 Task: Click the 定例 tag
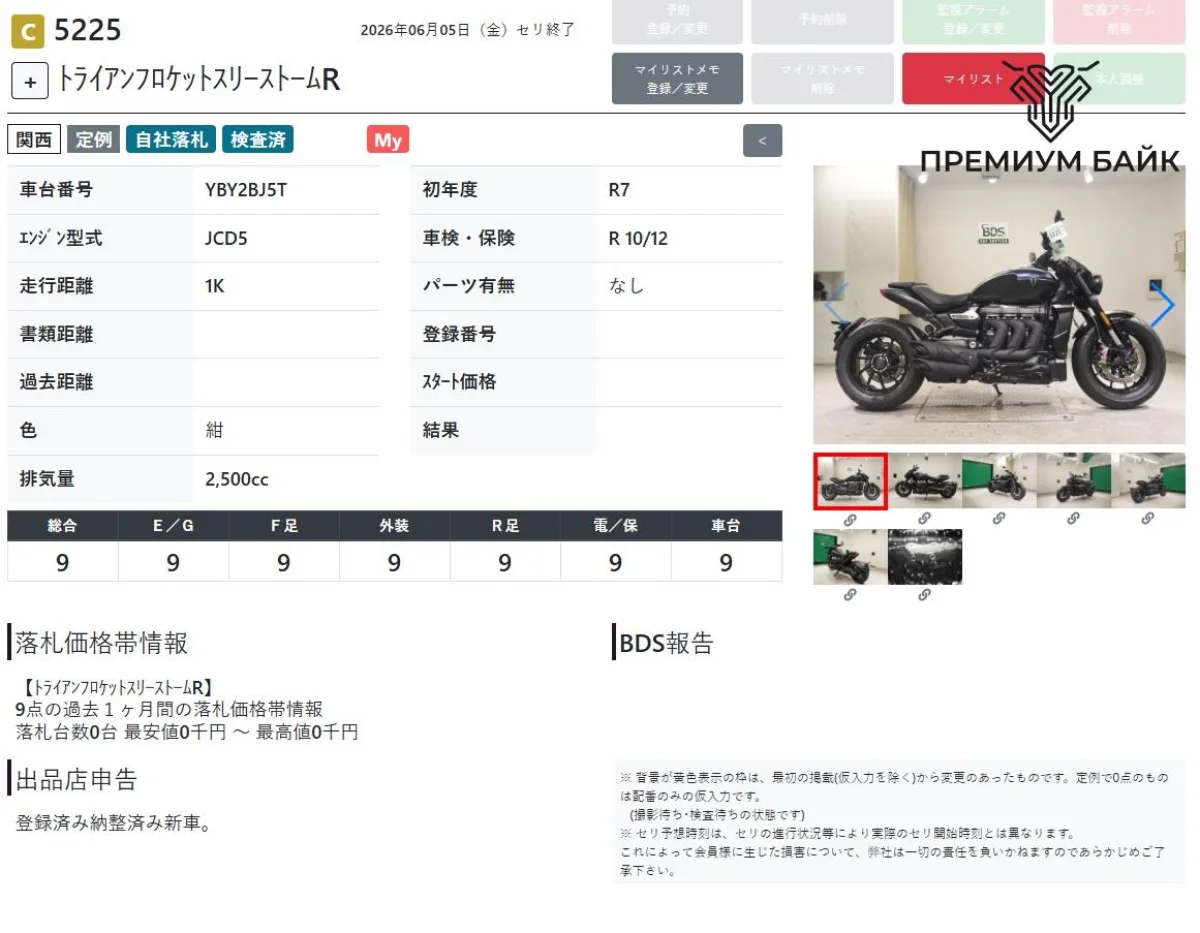94,140
